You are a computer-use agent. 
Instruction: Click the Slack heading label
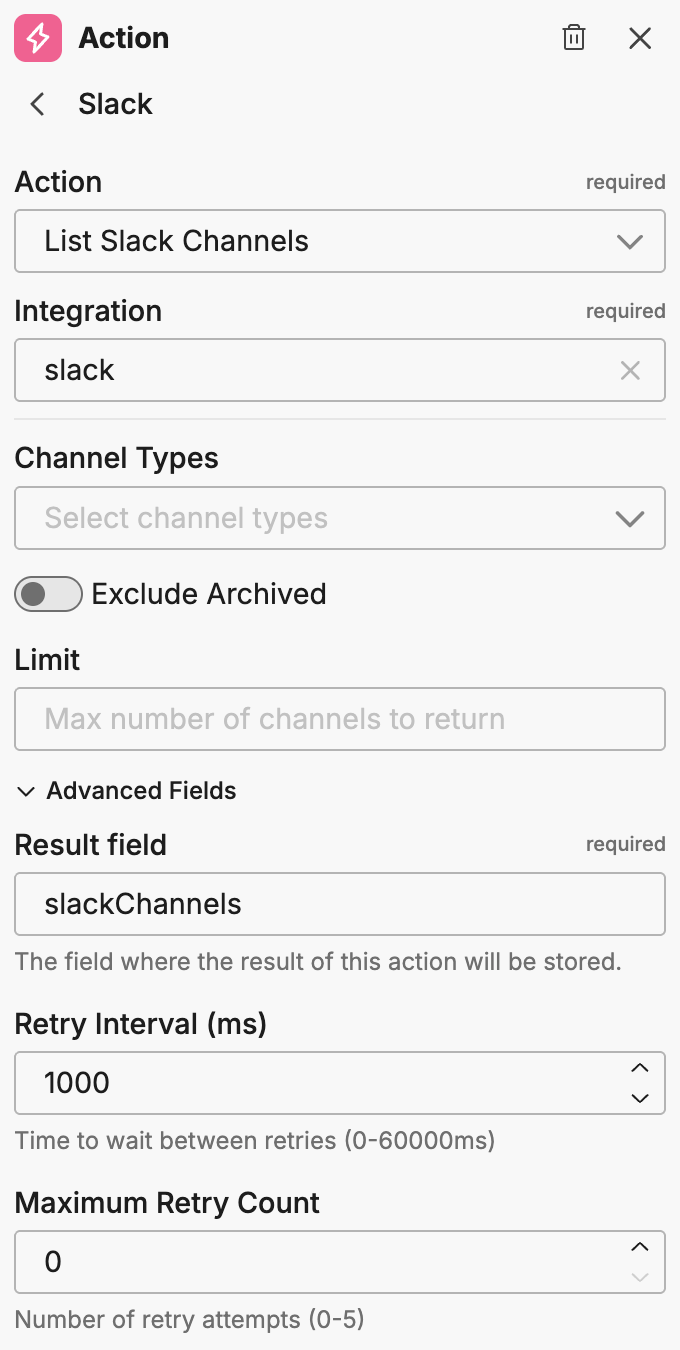click(x=115, y=104)
